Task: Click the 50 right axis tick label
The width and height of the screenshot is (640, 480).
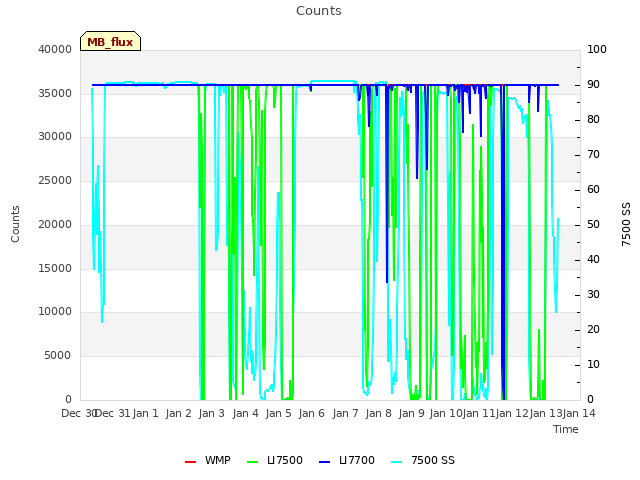Action: pyautogui.click(x=593, y=224)
